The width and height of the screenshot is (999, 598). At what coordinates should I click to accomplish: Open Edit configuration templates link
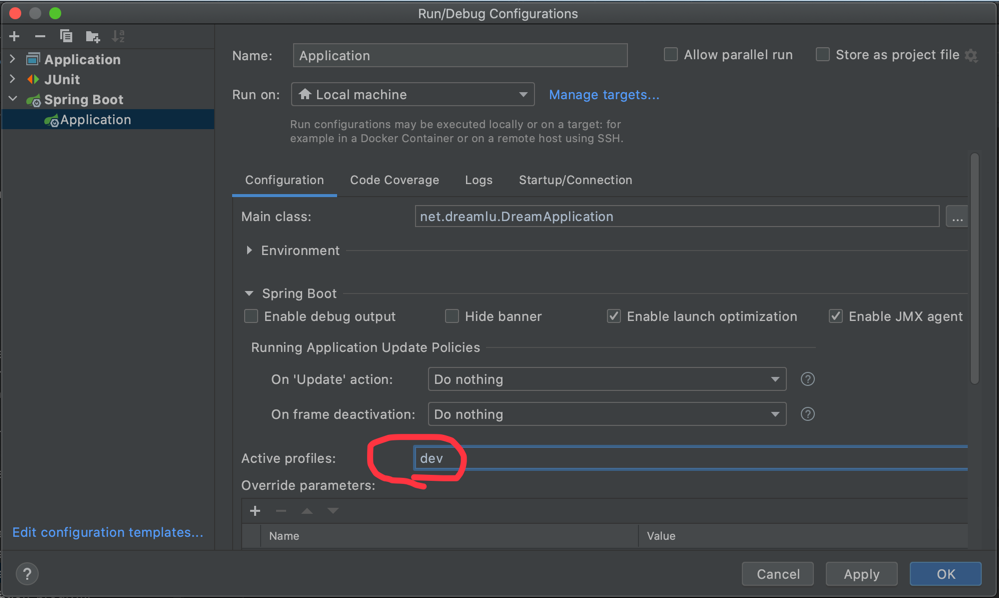point(108,532)
